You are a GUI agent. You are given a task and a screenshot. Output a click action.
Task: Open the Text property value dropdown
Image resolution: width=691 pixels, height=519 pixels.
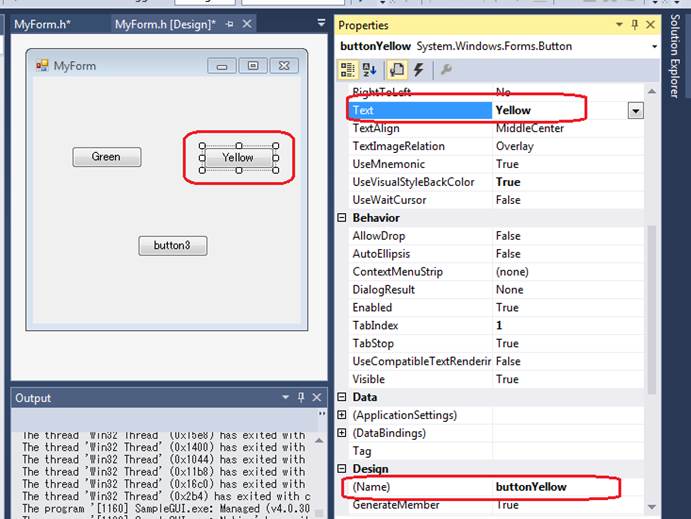635,111
